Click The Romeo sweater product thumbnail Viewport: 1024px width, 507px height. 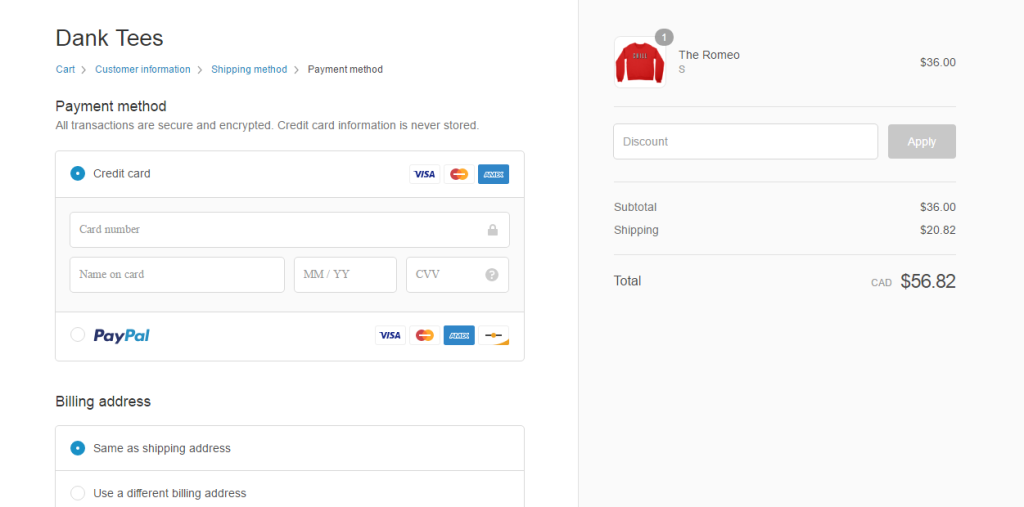pos(640,62)
